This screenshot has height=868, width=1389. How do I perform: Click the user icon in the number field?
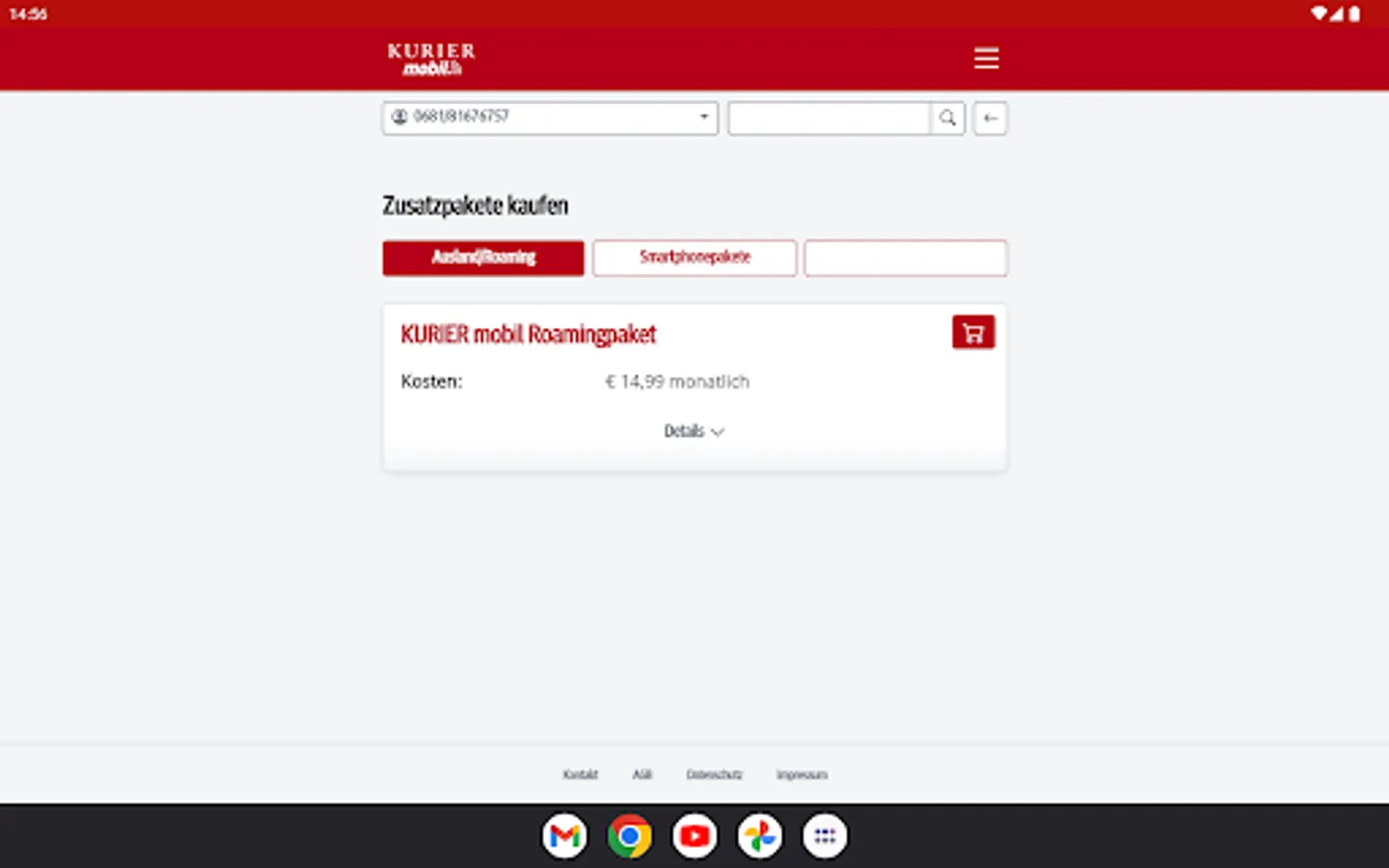(x=399, y=117)
